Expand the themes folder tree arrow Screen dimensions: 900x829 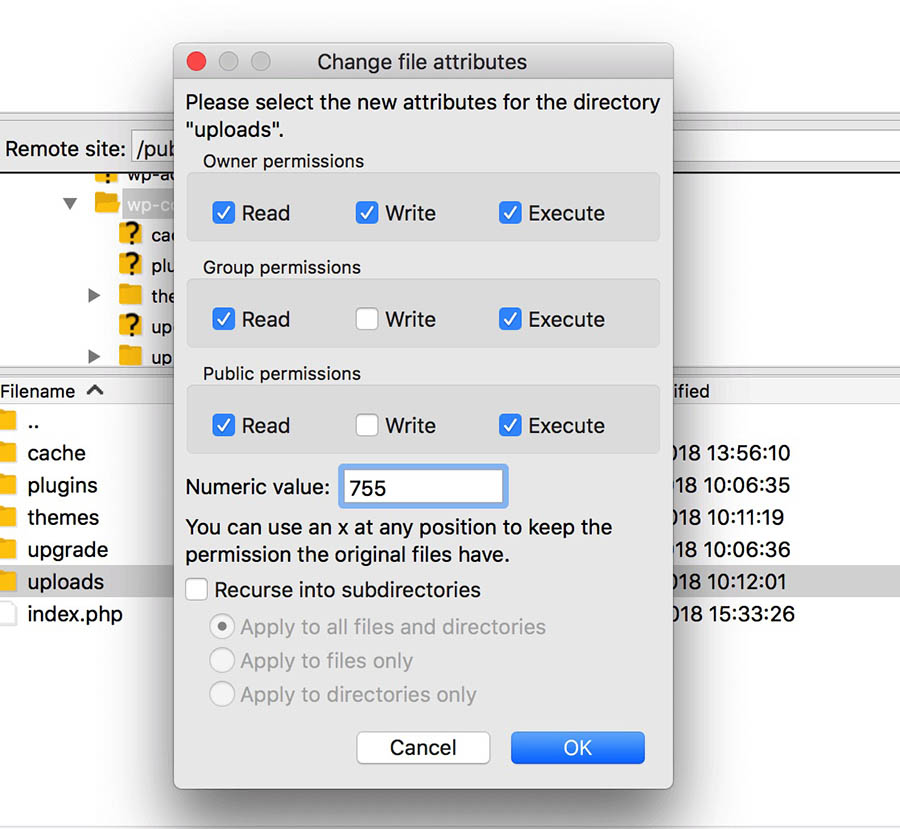(94, 295)
